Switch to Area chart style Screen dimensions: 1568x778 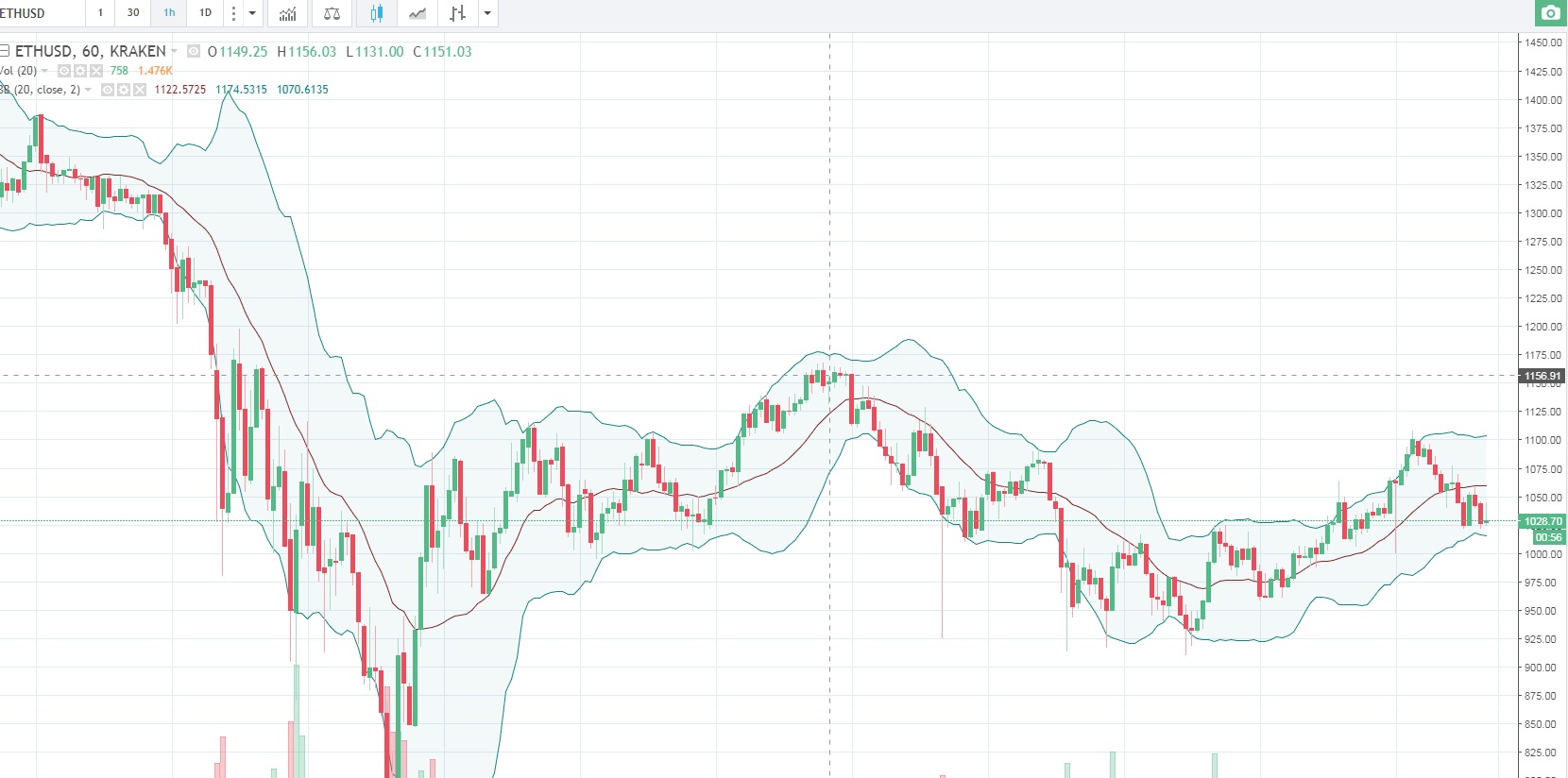(417, 13)
